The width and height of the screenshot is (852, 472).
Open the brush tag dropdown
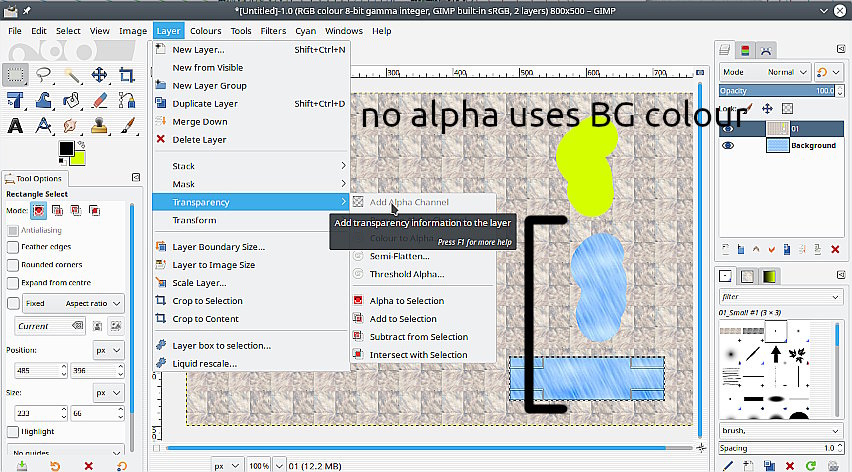780,430
